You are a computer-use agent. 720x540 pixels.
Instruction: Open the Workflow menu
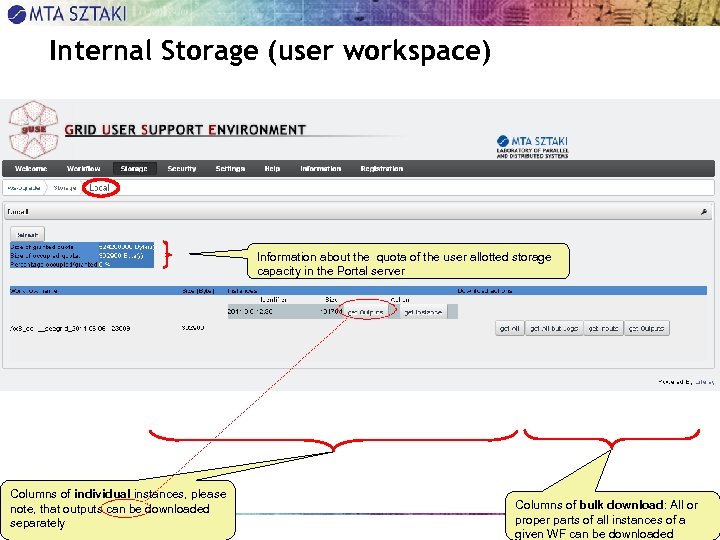84,169
